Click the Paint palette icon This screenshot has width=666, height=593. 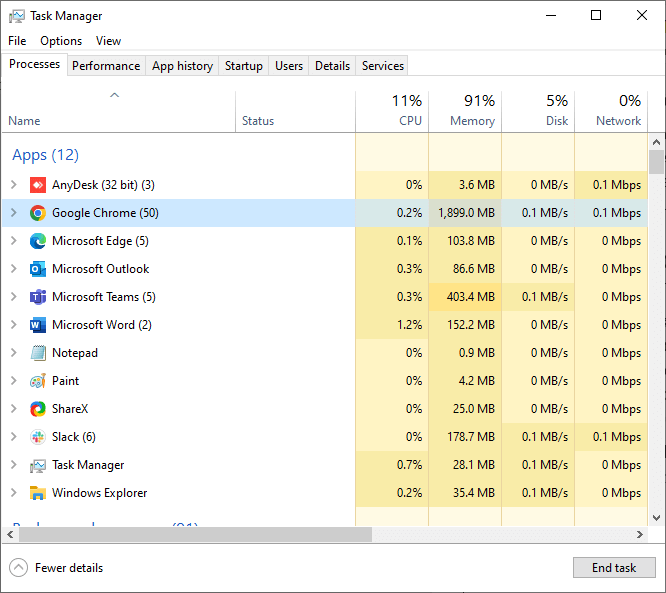point(38,381)
